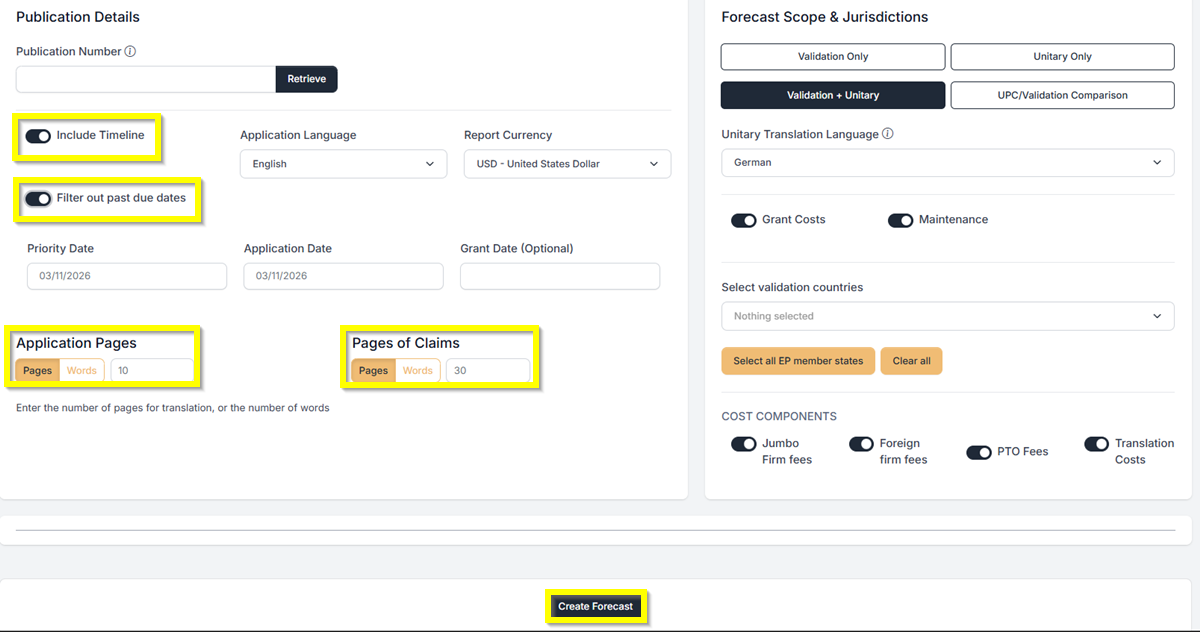Switch to UPC/Validation Comparison scope
Viewport: 1200px width, 632px height.
tap(1062, 95)
